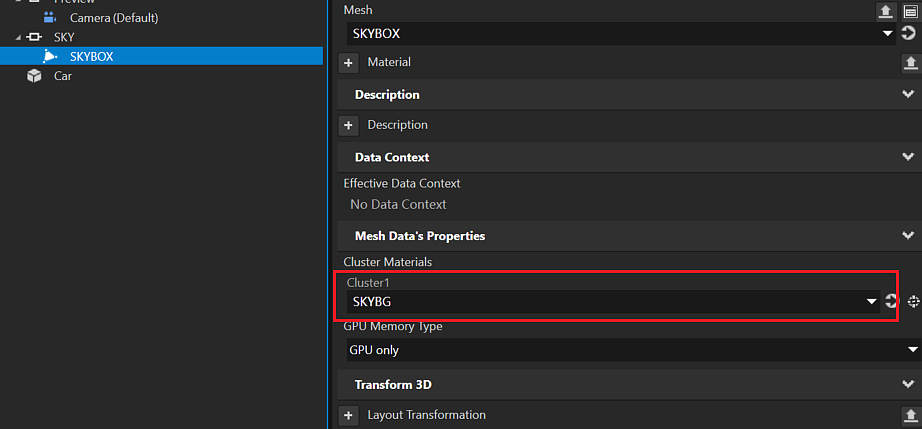Click the camera icon beside Camera (Default)

[50, 18]
